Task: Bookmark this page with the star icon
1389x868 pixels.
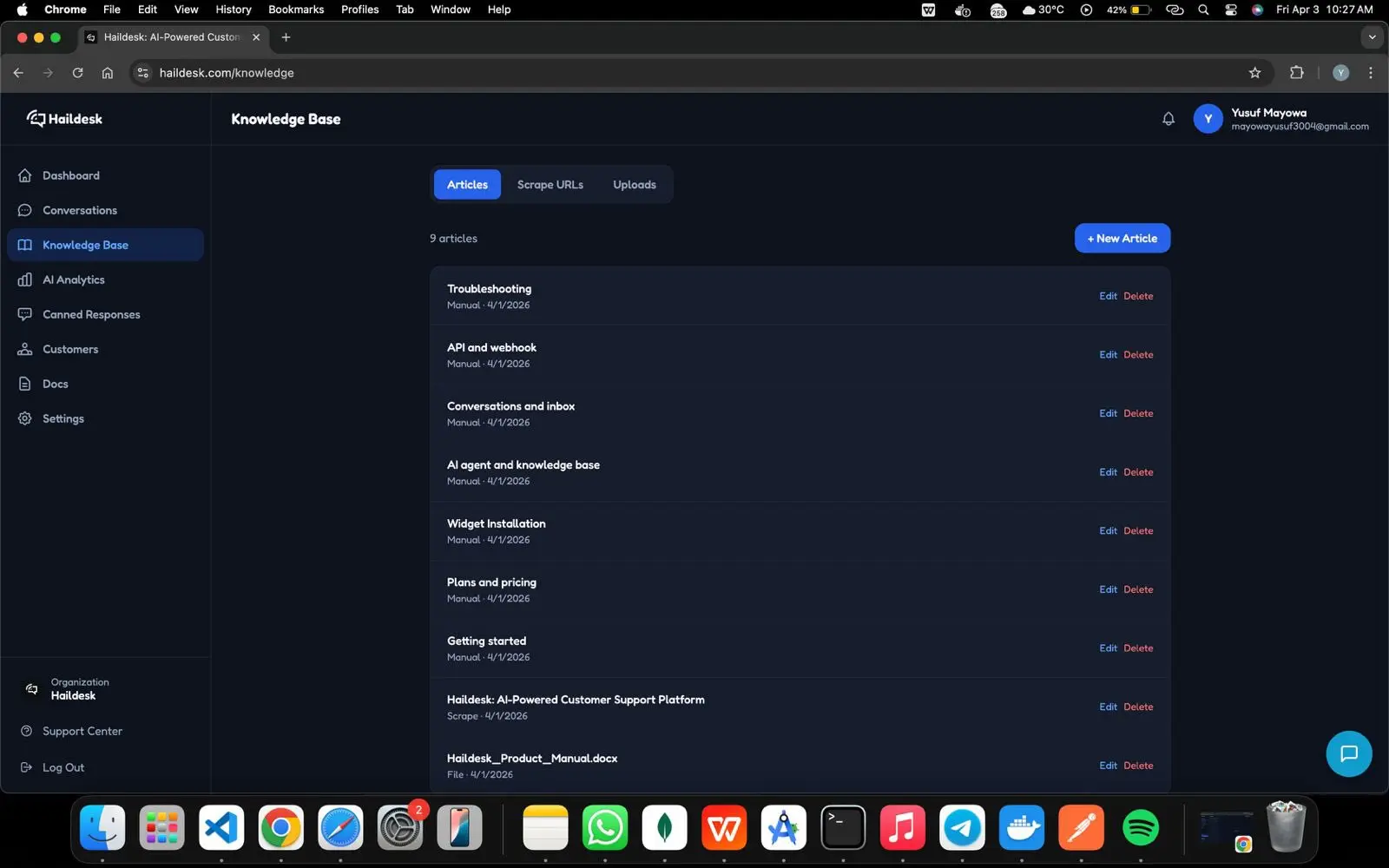Action: [x=1254, y=73]
